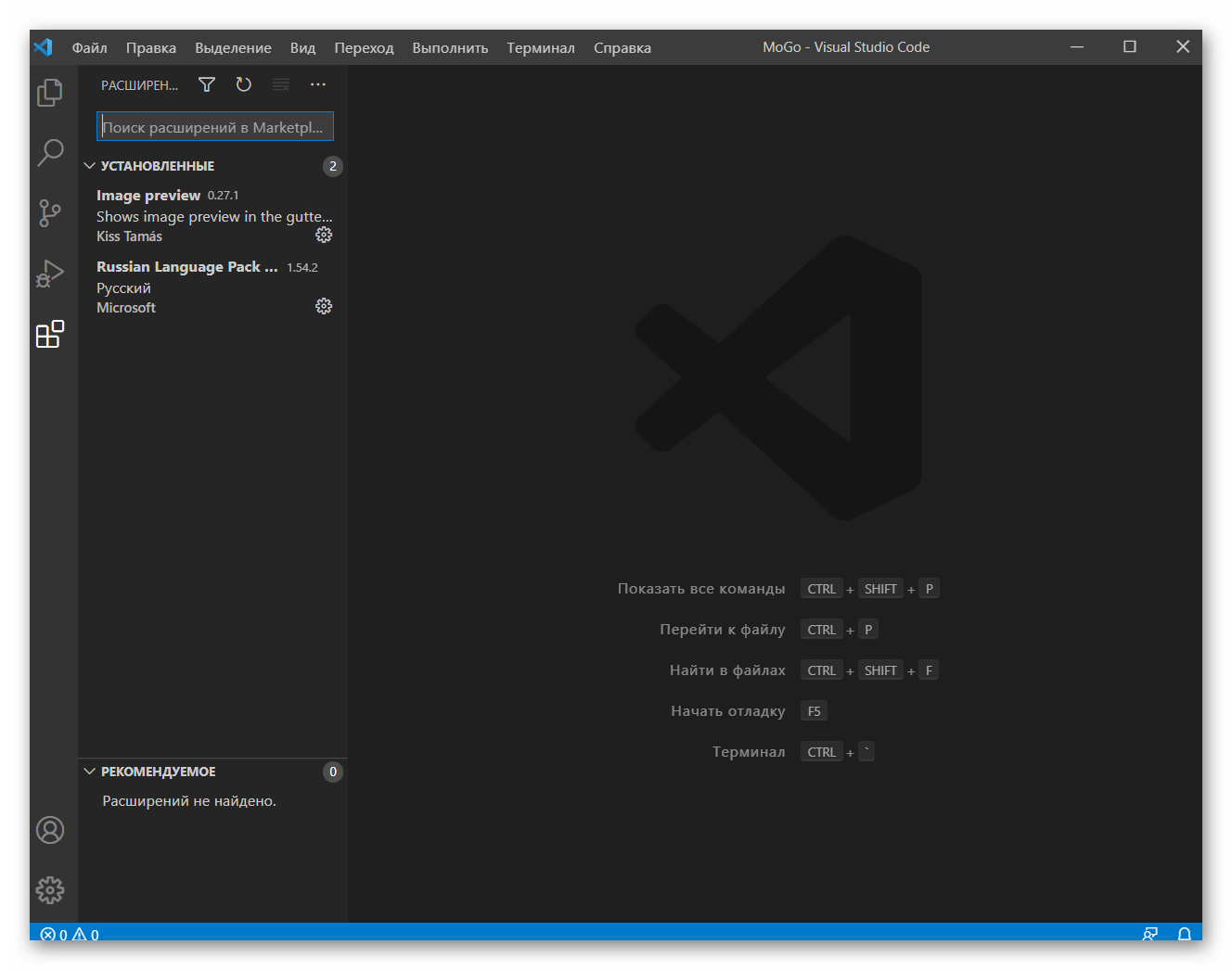Refresh the extensions list
This screenshot has height=970, width=1232.
[244, 84]
